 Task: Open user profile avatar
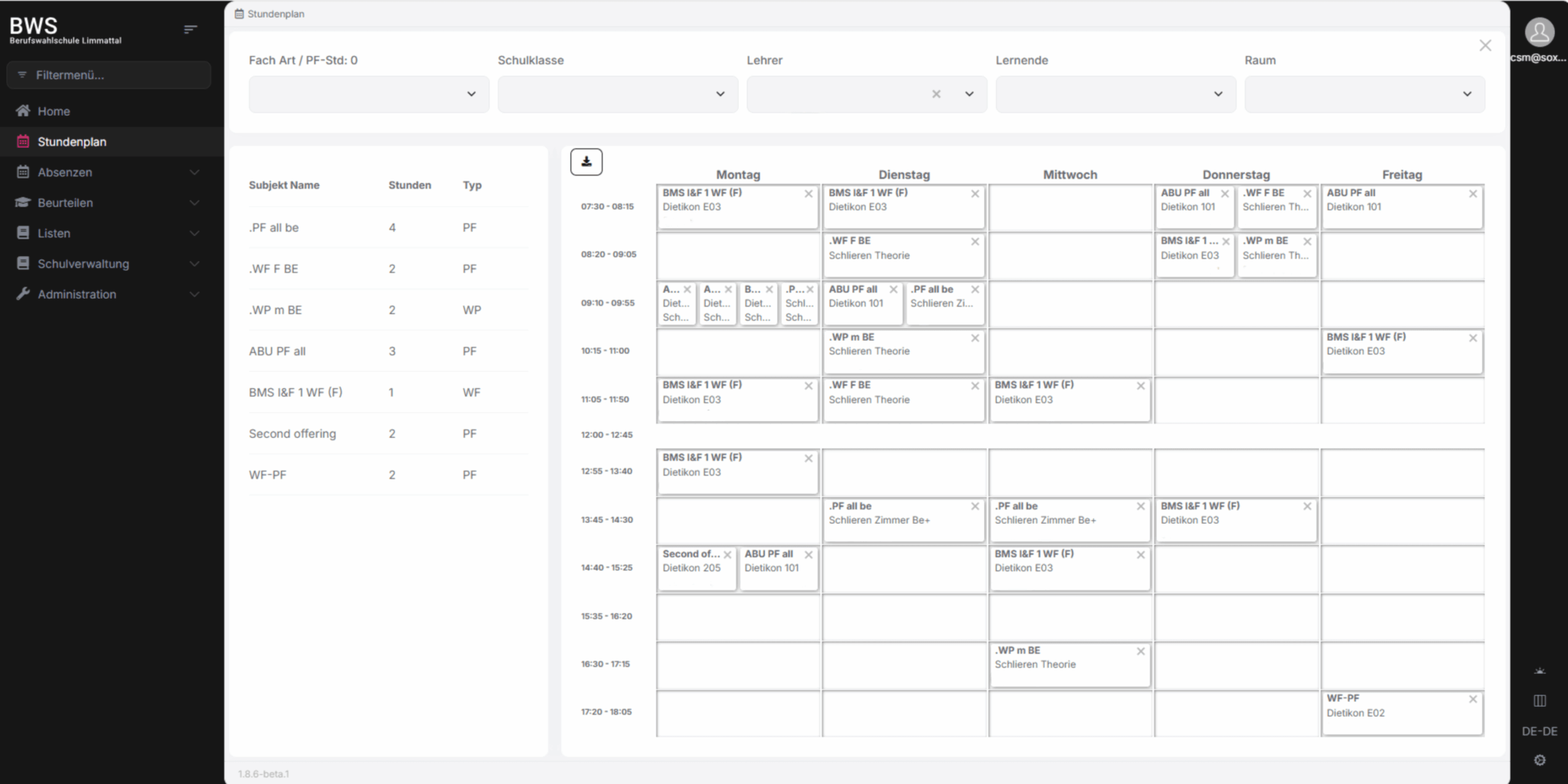(x=1539, y=32)
